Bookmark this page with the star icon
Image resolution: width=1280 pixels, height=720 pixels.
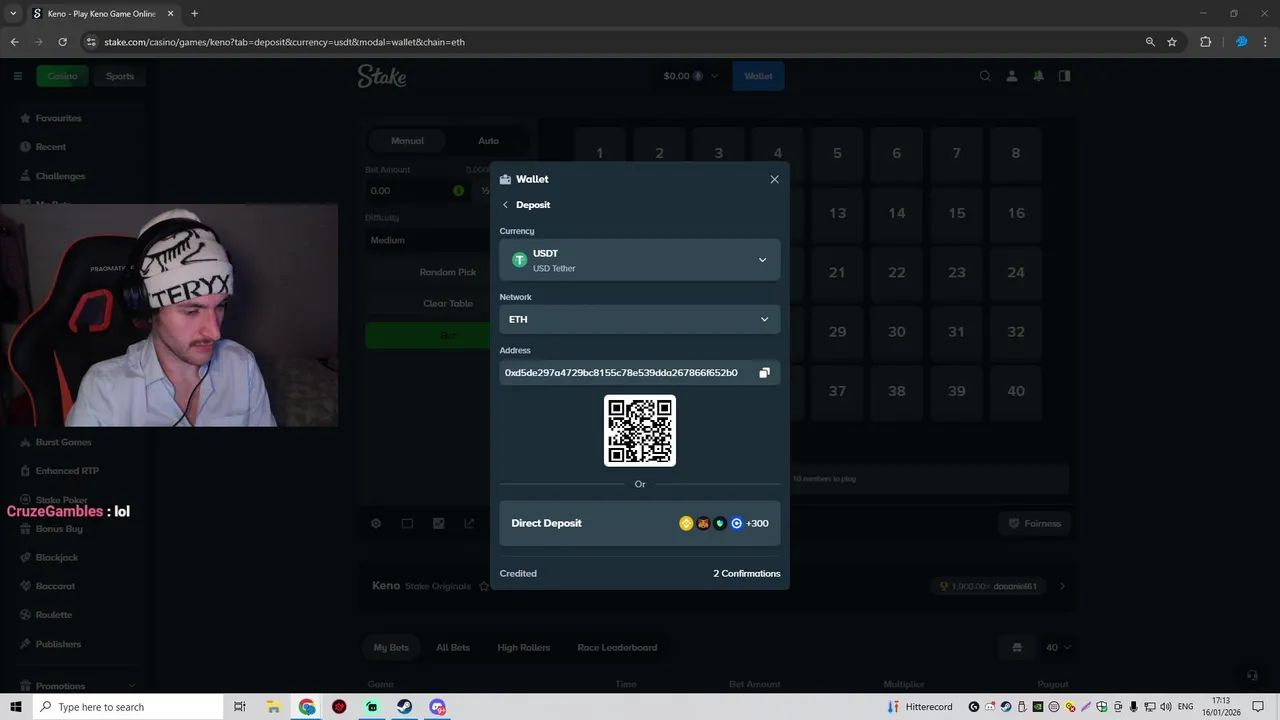click(x=1172, y=42)
